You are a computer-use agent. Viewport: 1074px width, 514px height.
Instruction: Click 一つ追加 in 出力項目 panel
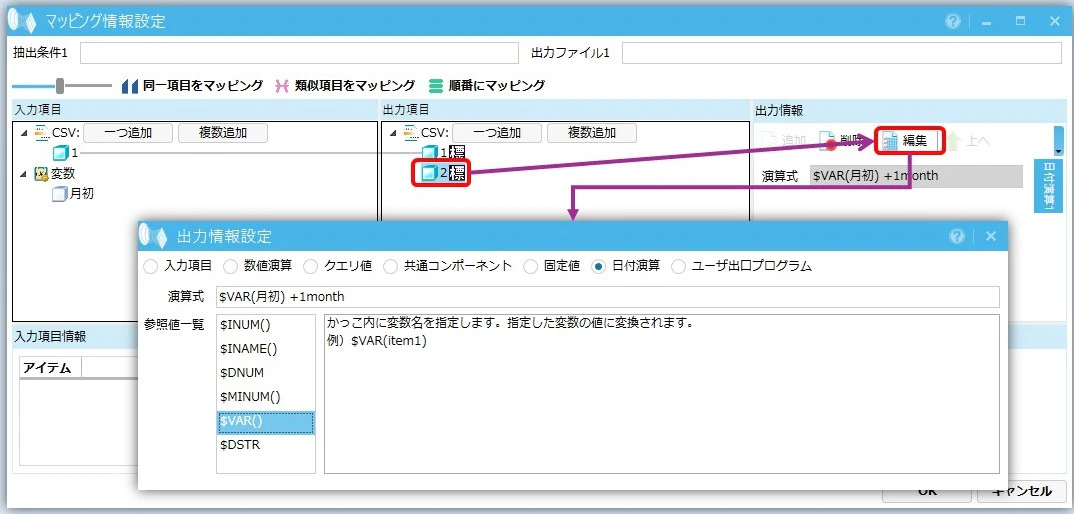pos(497,133)
